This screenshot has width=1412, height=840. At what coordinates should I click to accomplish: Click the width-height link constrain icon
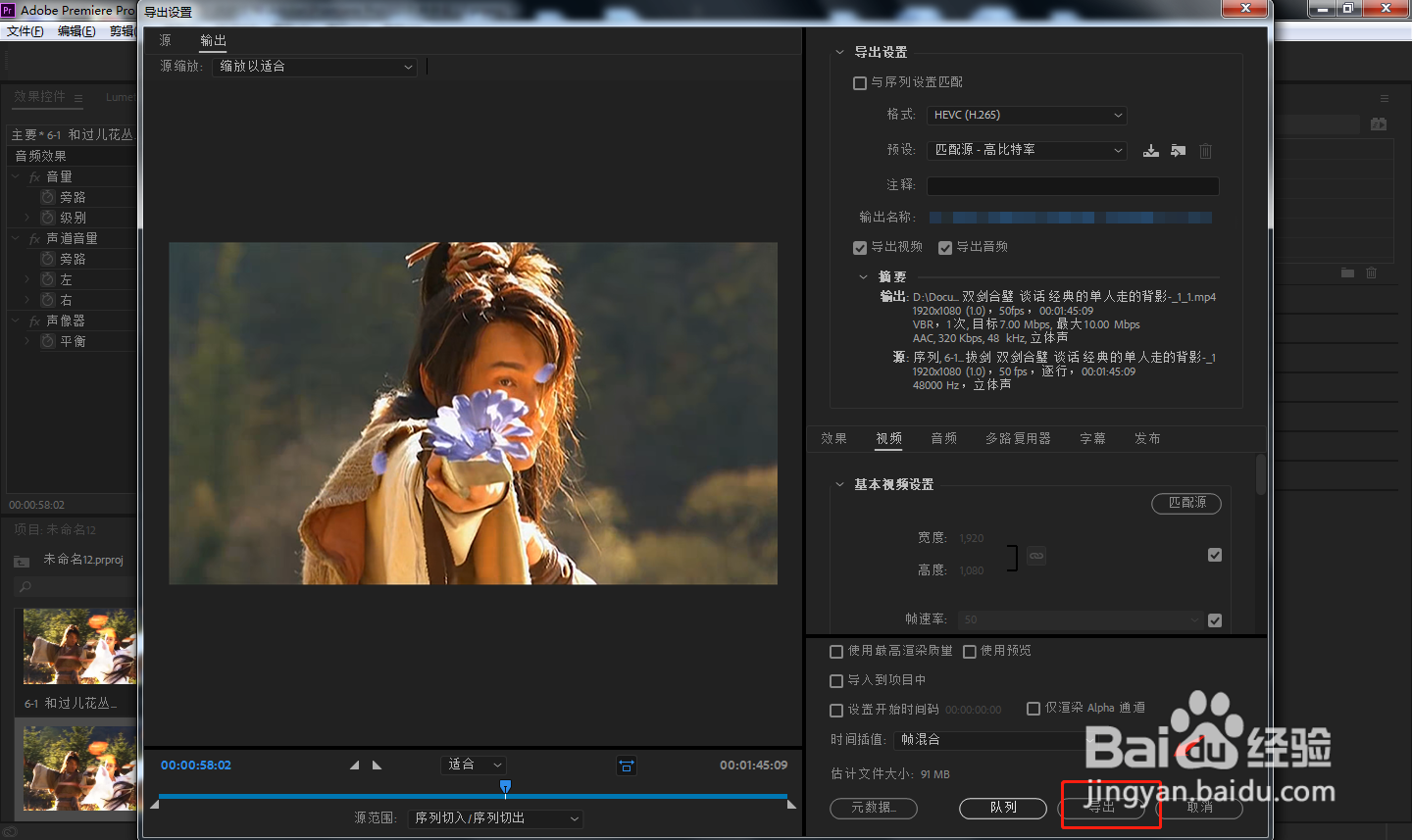[x=1036, y=556]
